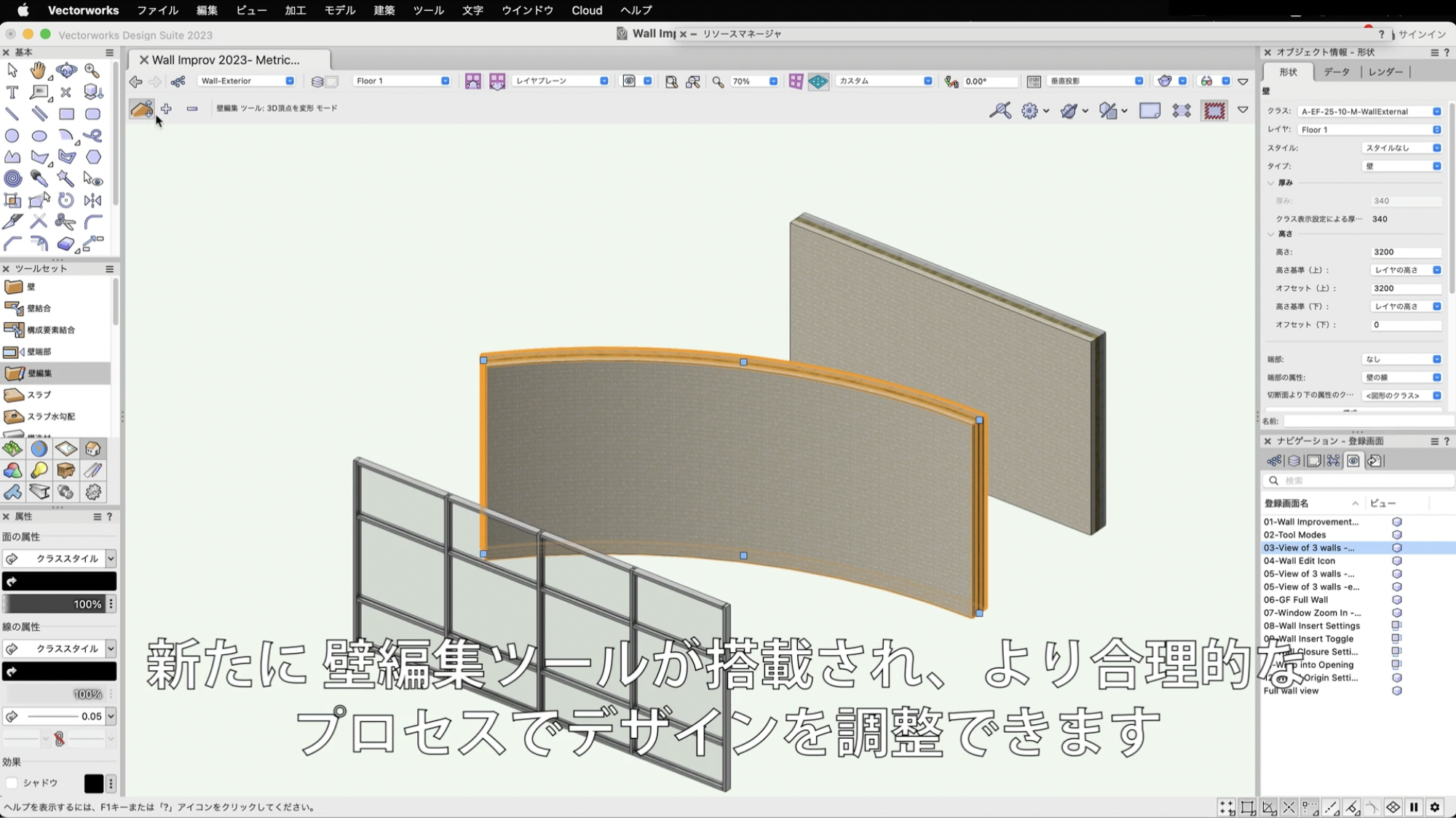This screenshot has height=818, width=1456.
Task: Open the Floor 1 layer dropdown in toolbar
Action: click(402, 82)
